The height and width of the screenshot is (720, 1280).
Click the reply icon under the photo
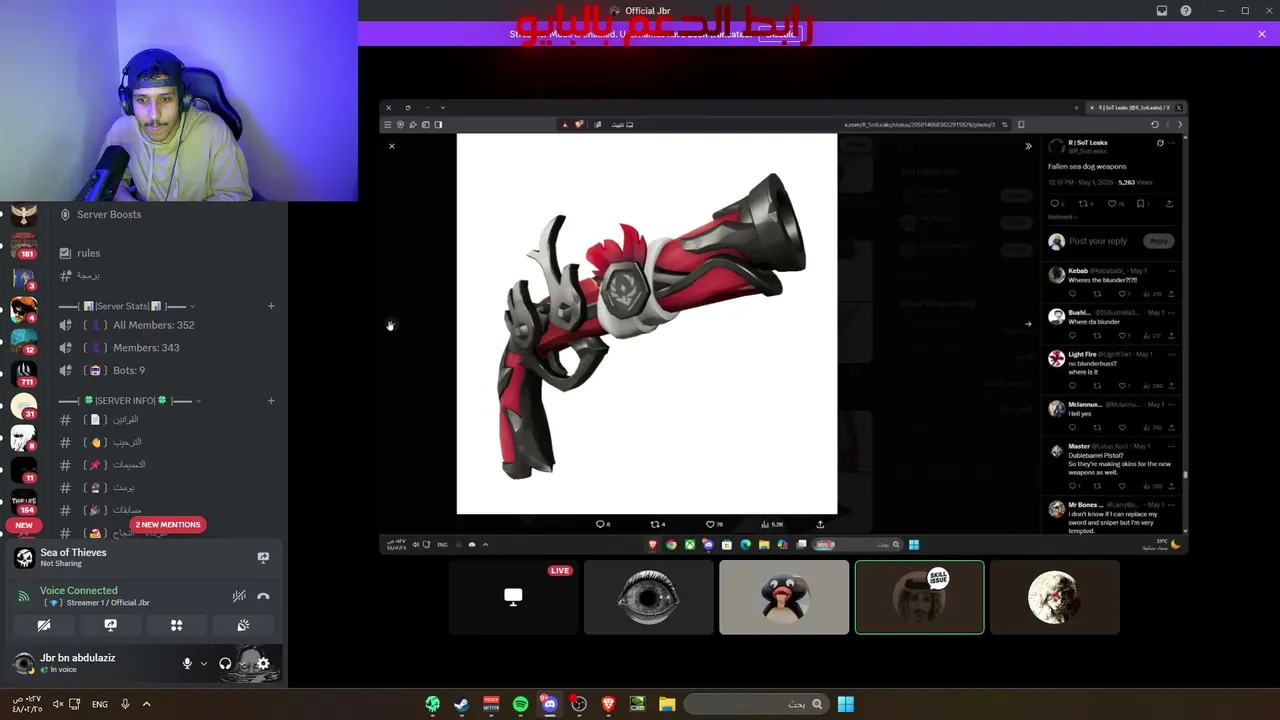602,524
